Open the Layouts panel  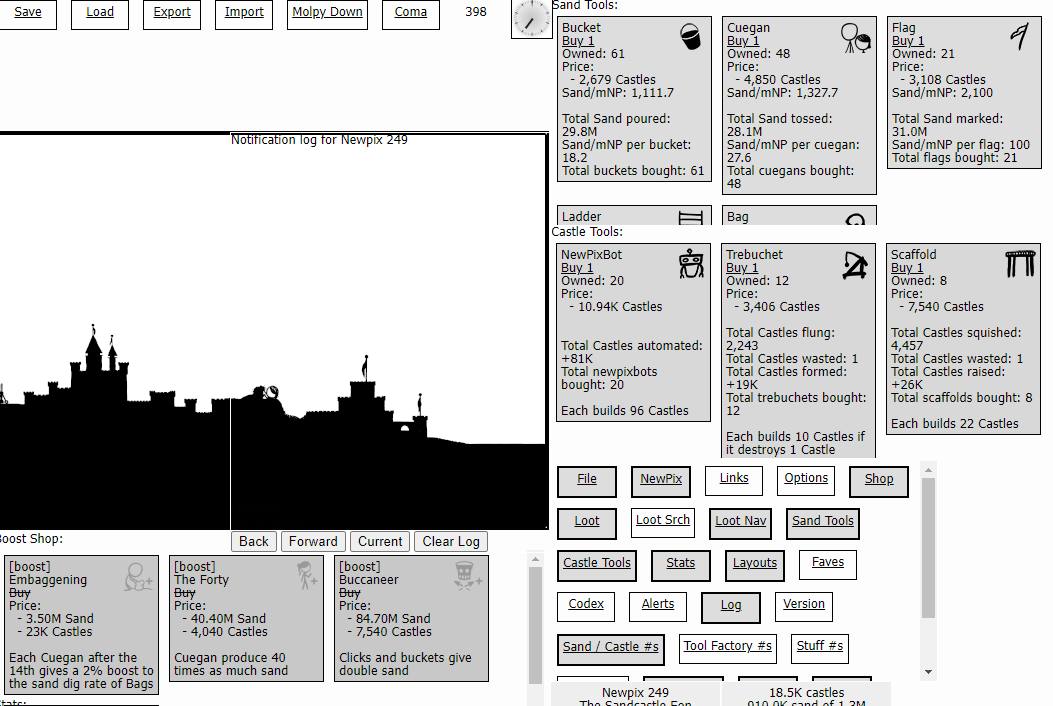click(x=755, y=564)
